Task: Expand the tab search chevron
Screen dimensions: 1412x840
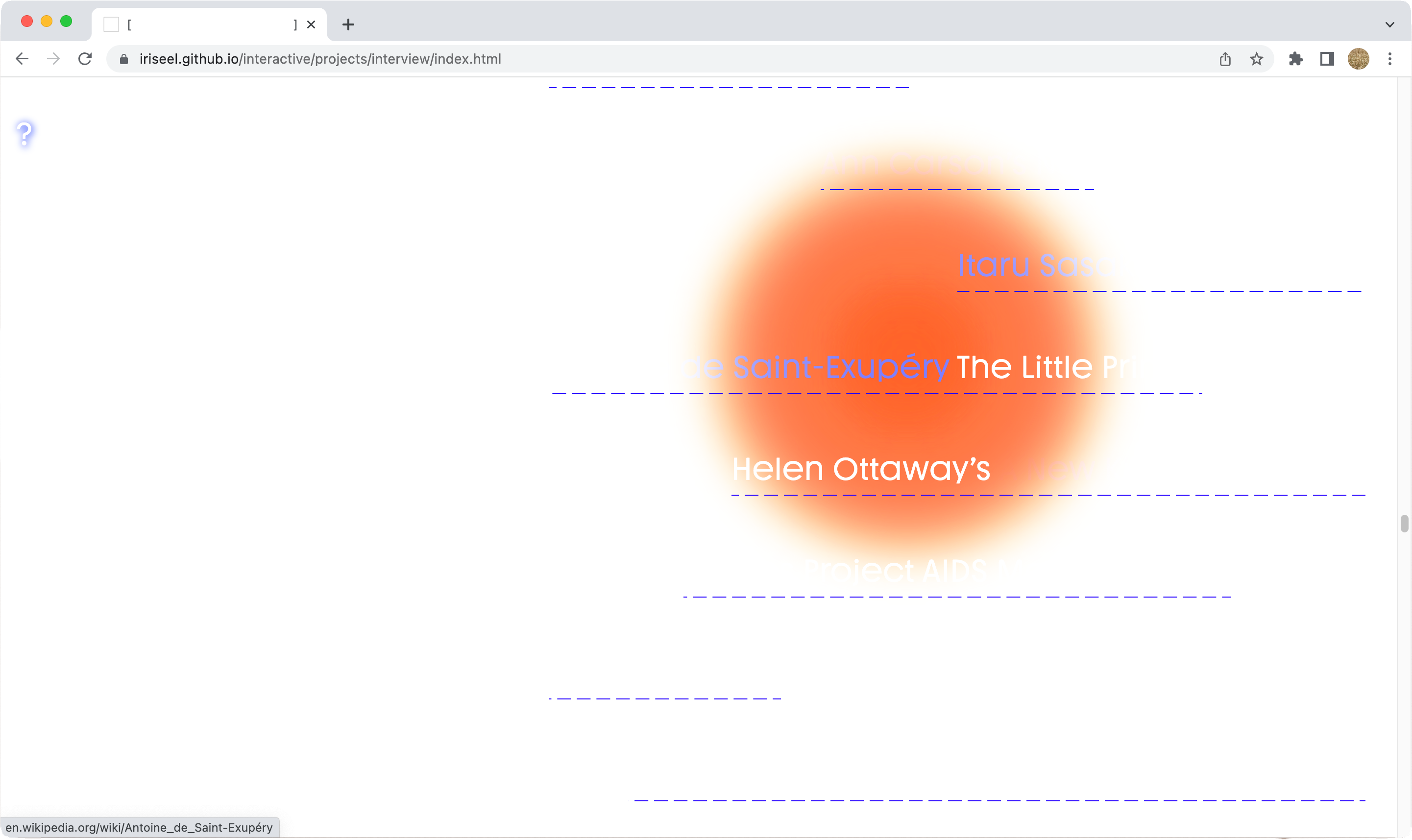Action: click(1389, 24)
